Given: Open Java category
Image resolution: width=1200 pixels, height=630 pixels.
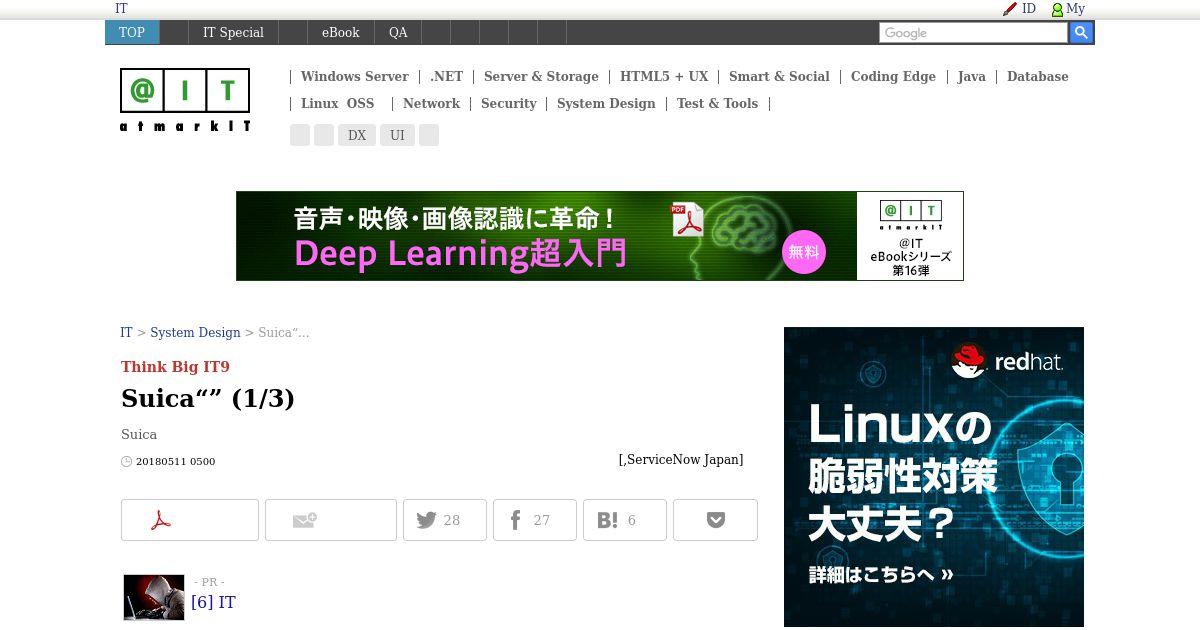Looking at the screenshot, I should [x=971, y=77].
